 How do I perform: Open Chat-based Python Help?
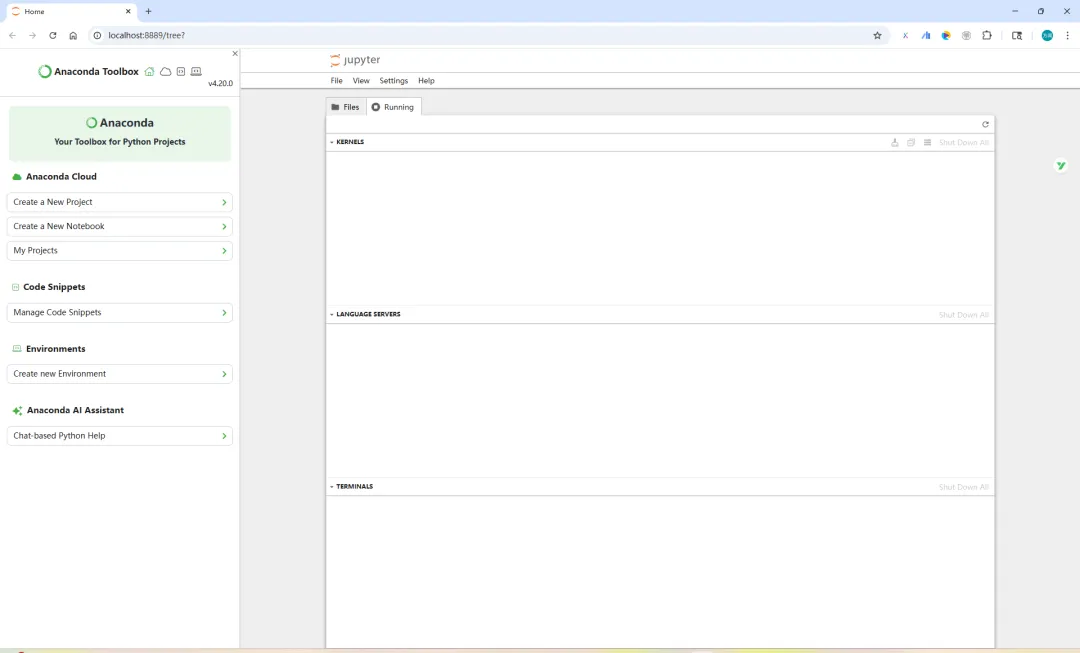pyautogui.click(x=120, y=436)
